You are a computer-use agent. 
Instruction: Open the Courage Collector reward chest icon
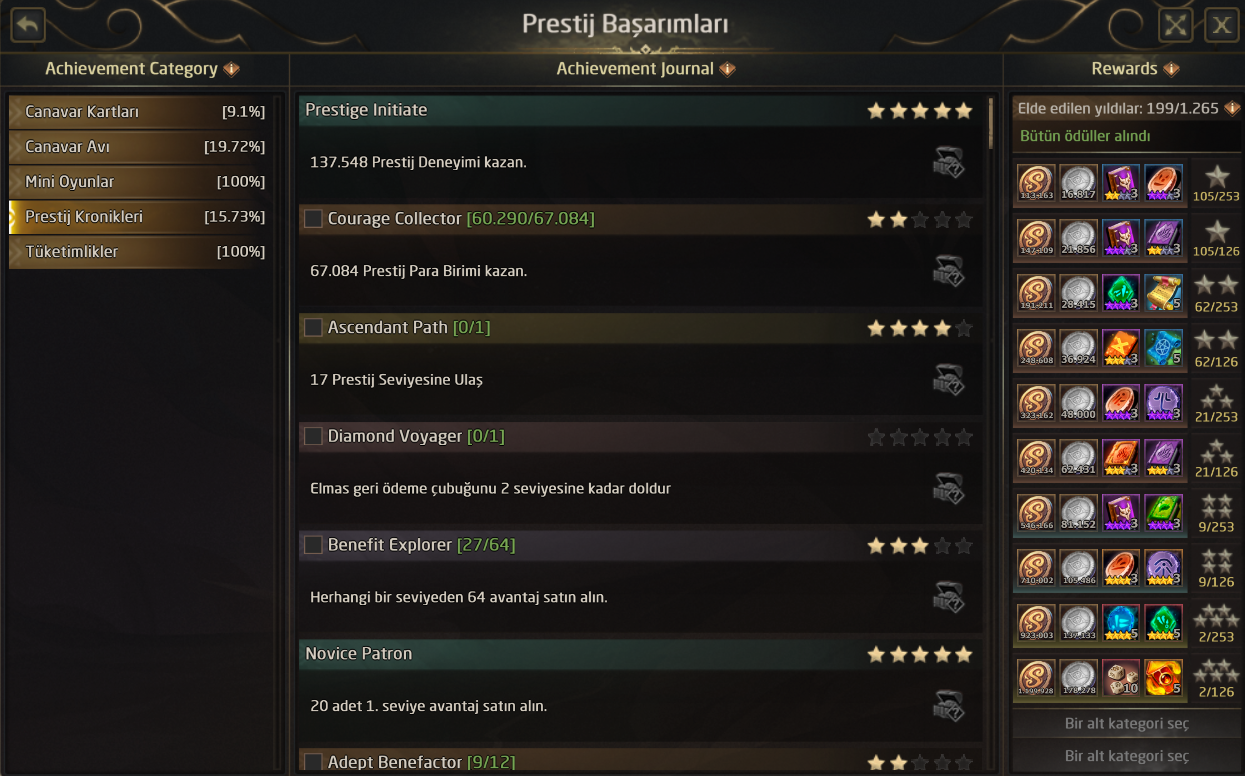pos(948,271)
